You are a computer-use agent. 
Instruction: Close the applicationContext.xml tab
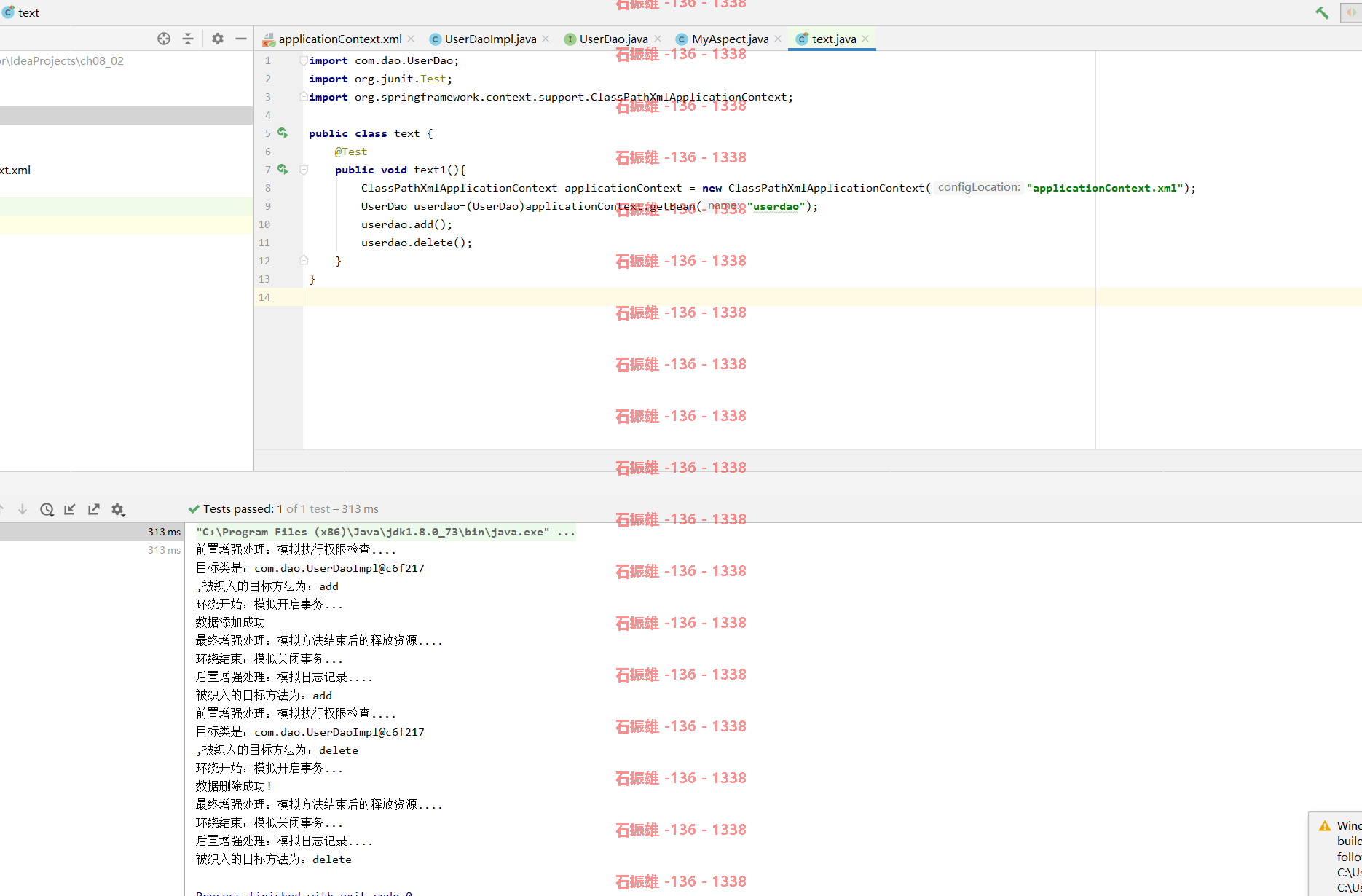point(411,39)
